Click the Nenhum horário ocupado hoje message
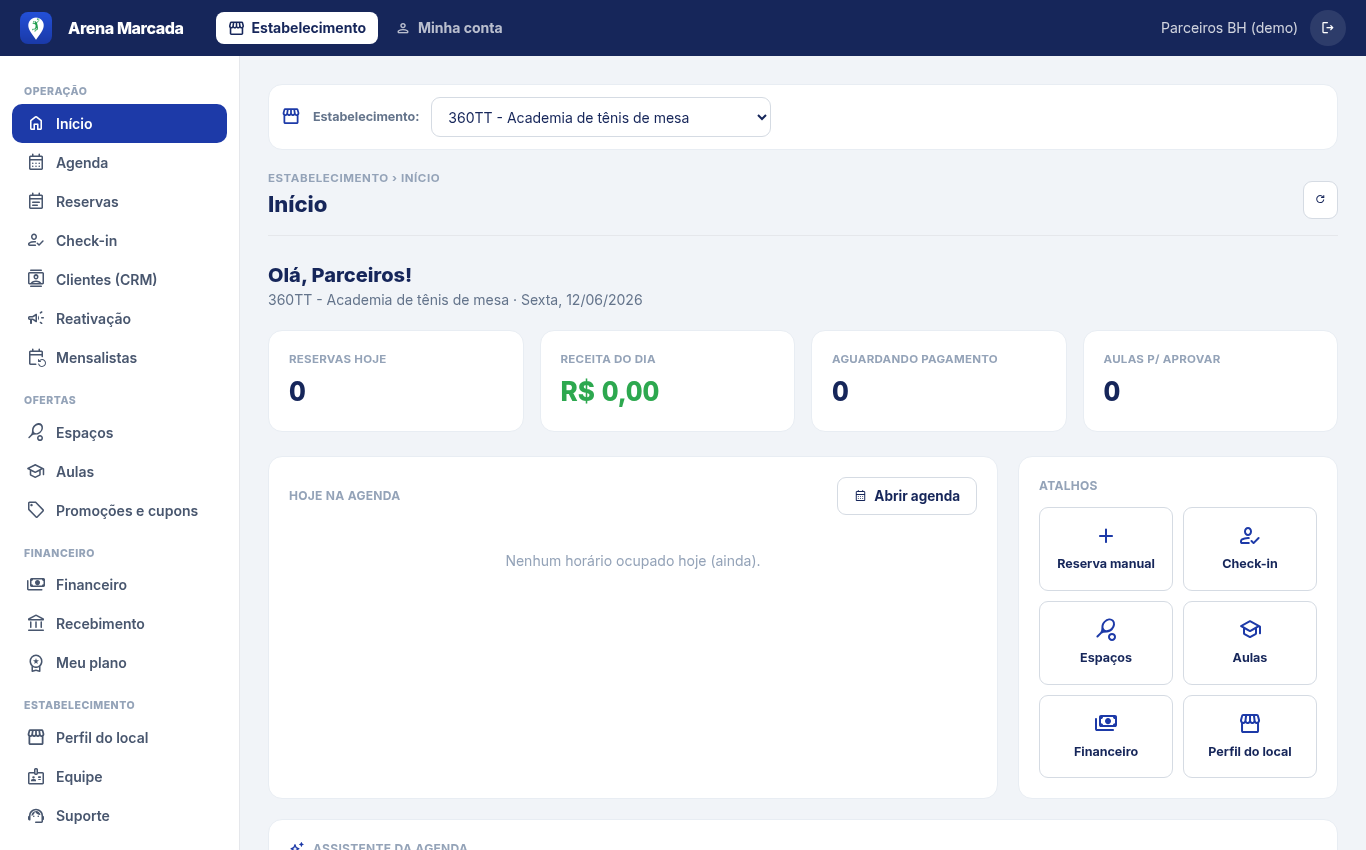Image resolution: width=1366 pixels, height=850 pixels. [633, 561]
